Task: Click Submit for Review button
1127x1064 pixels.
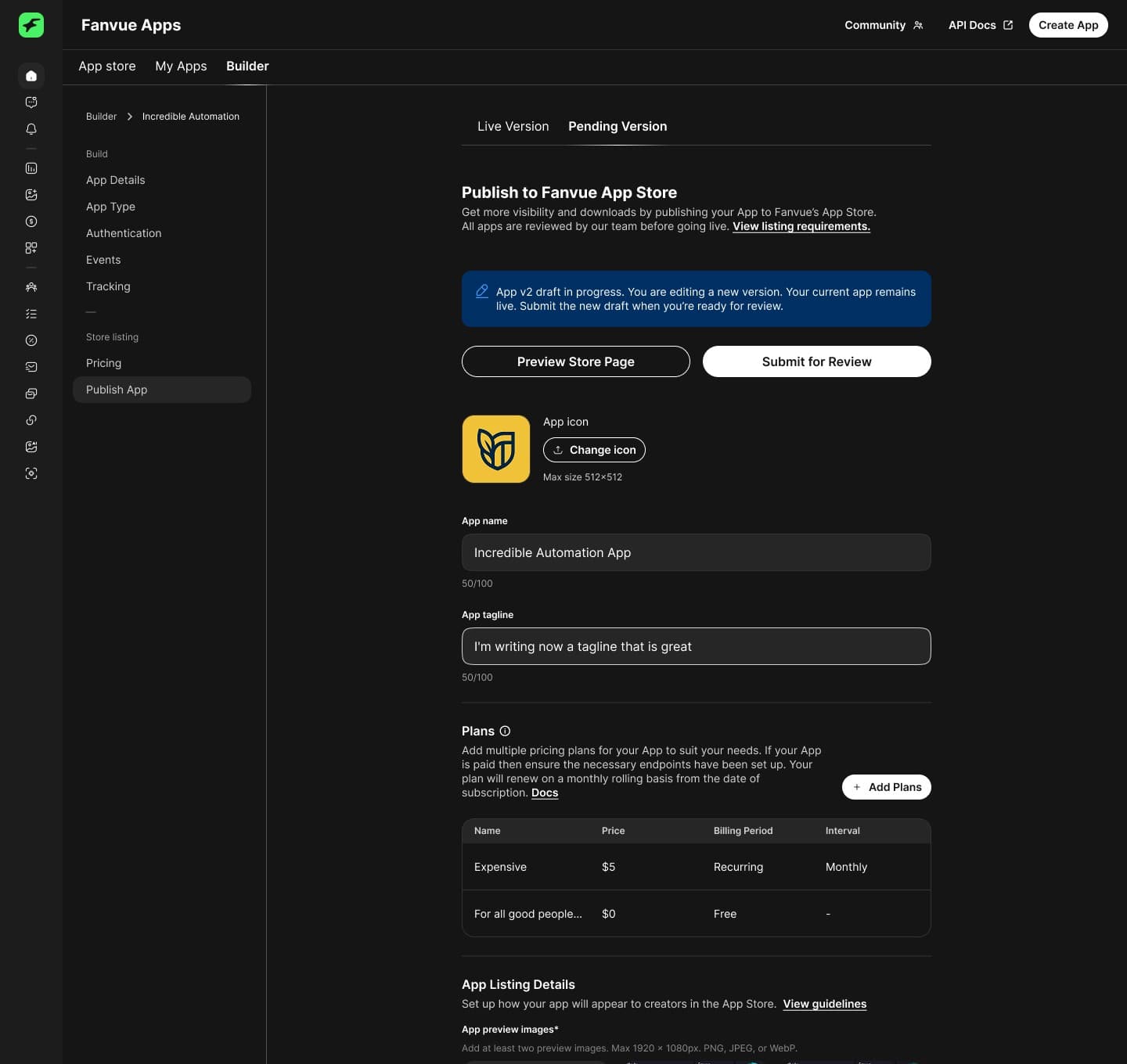Action: click(x=817, y=361)
